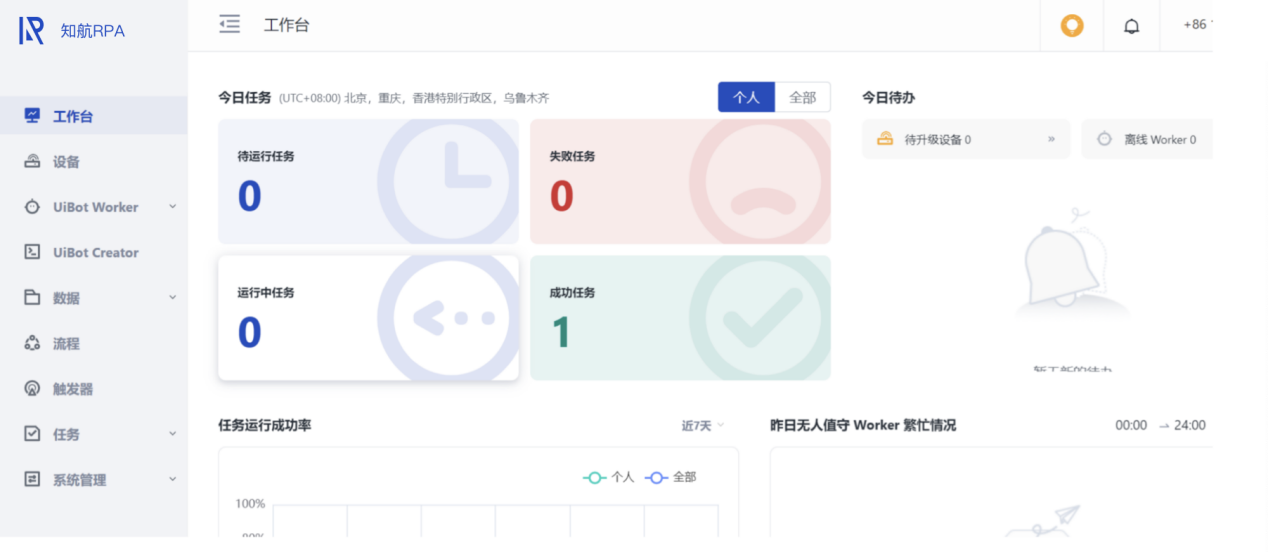Click the 流程 process icon in sidebar
This screenshot has height=552, width=1268.
(x=32, y=344)
